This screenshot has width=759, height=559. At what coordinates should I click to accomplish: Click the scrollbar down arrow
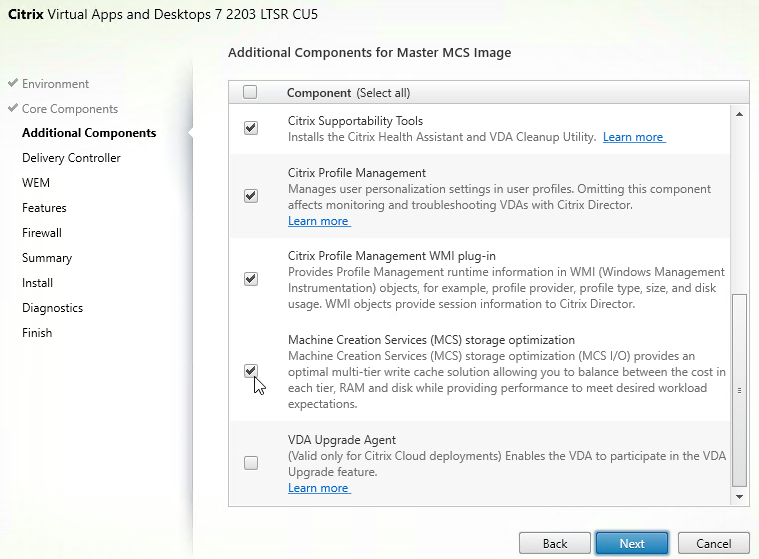(739, 497)
